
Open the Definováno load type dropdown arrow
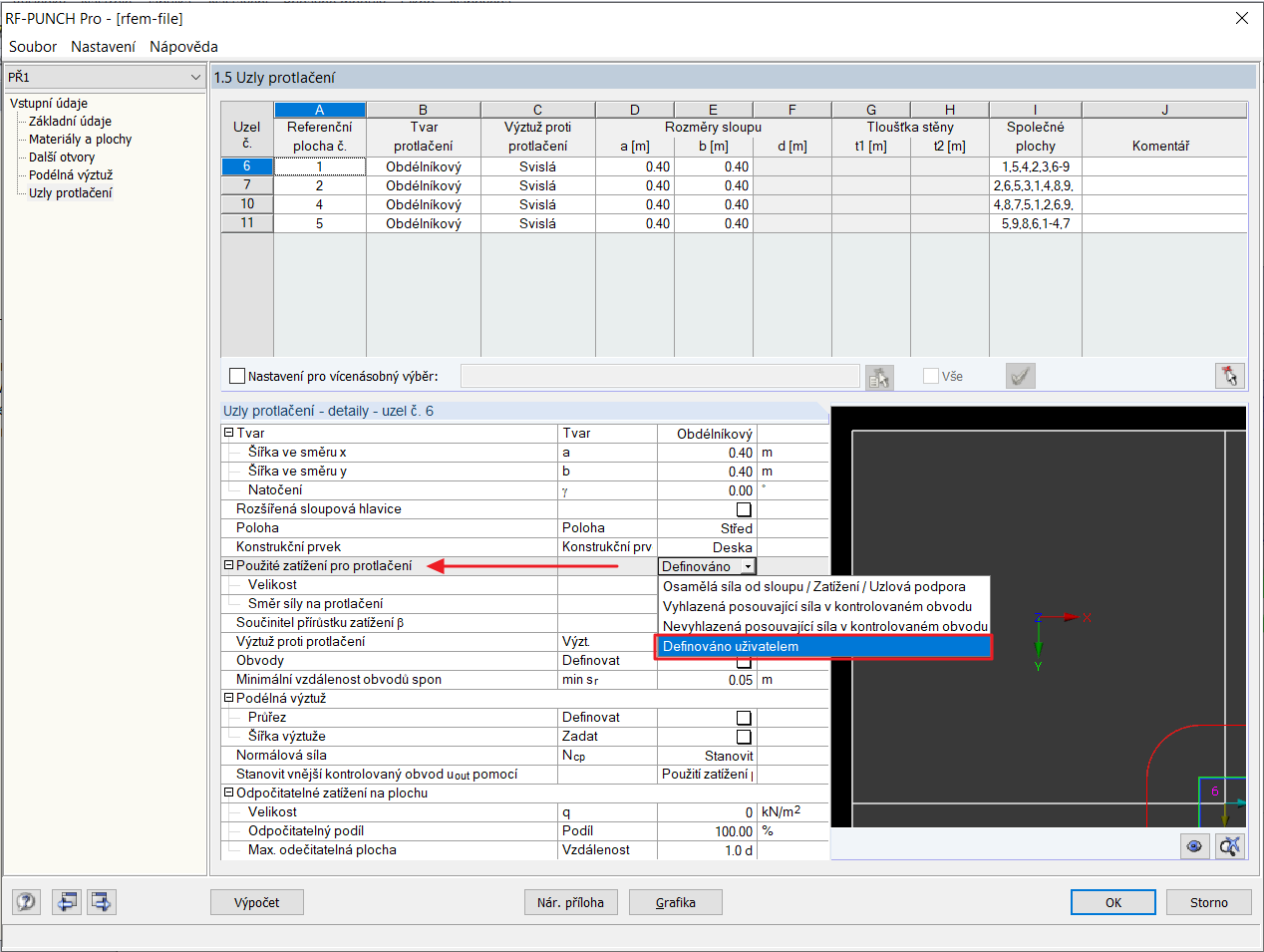pyautogui.click(x=748, y=566)
